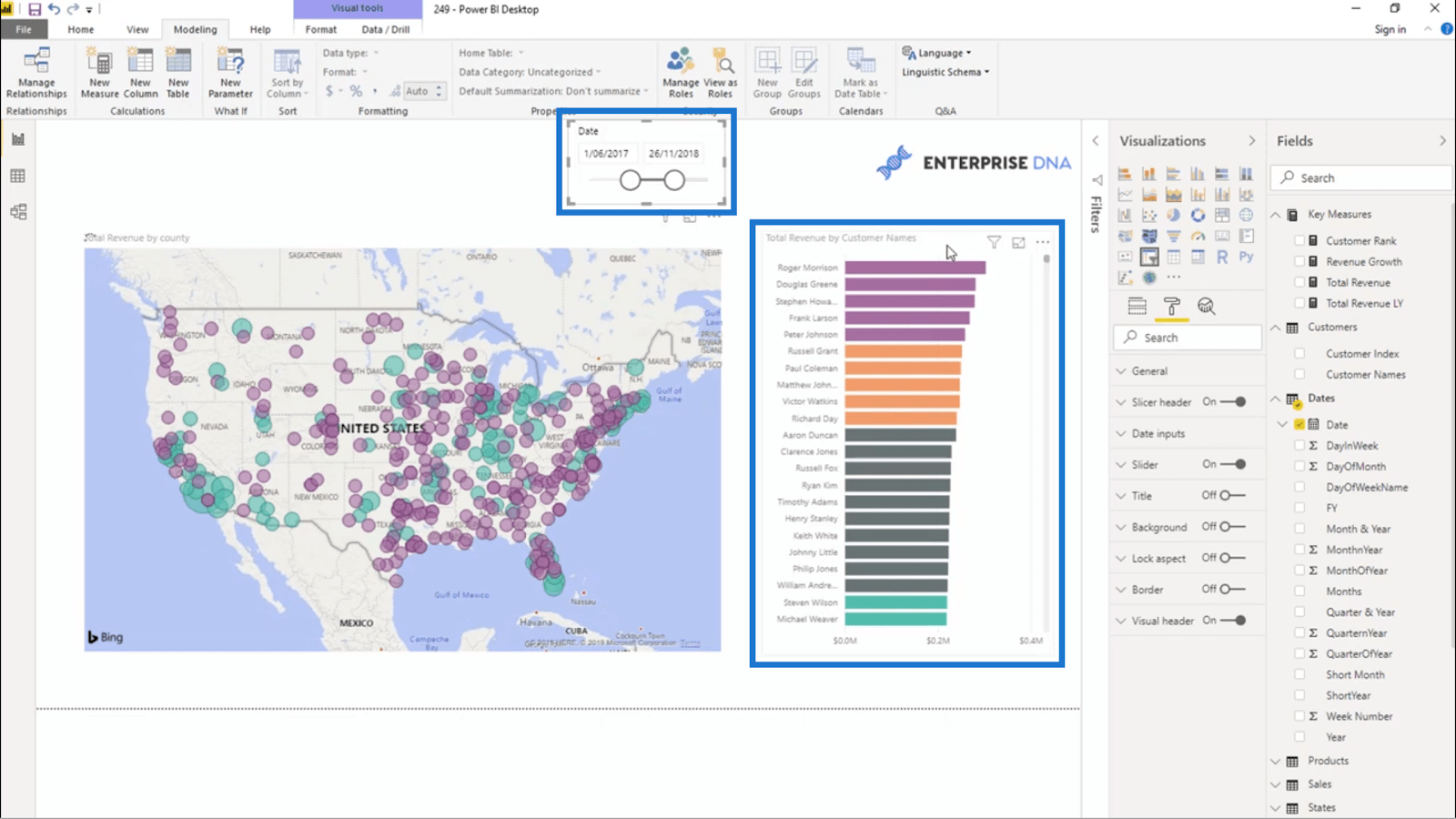Expand the Products table
This screenshot has width=1456, height=819.
(1276, 762)
